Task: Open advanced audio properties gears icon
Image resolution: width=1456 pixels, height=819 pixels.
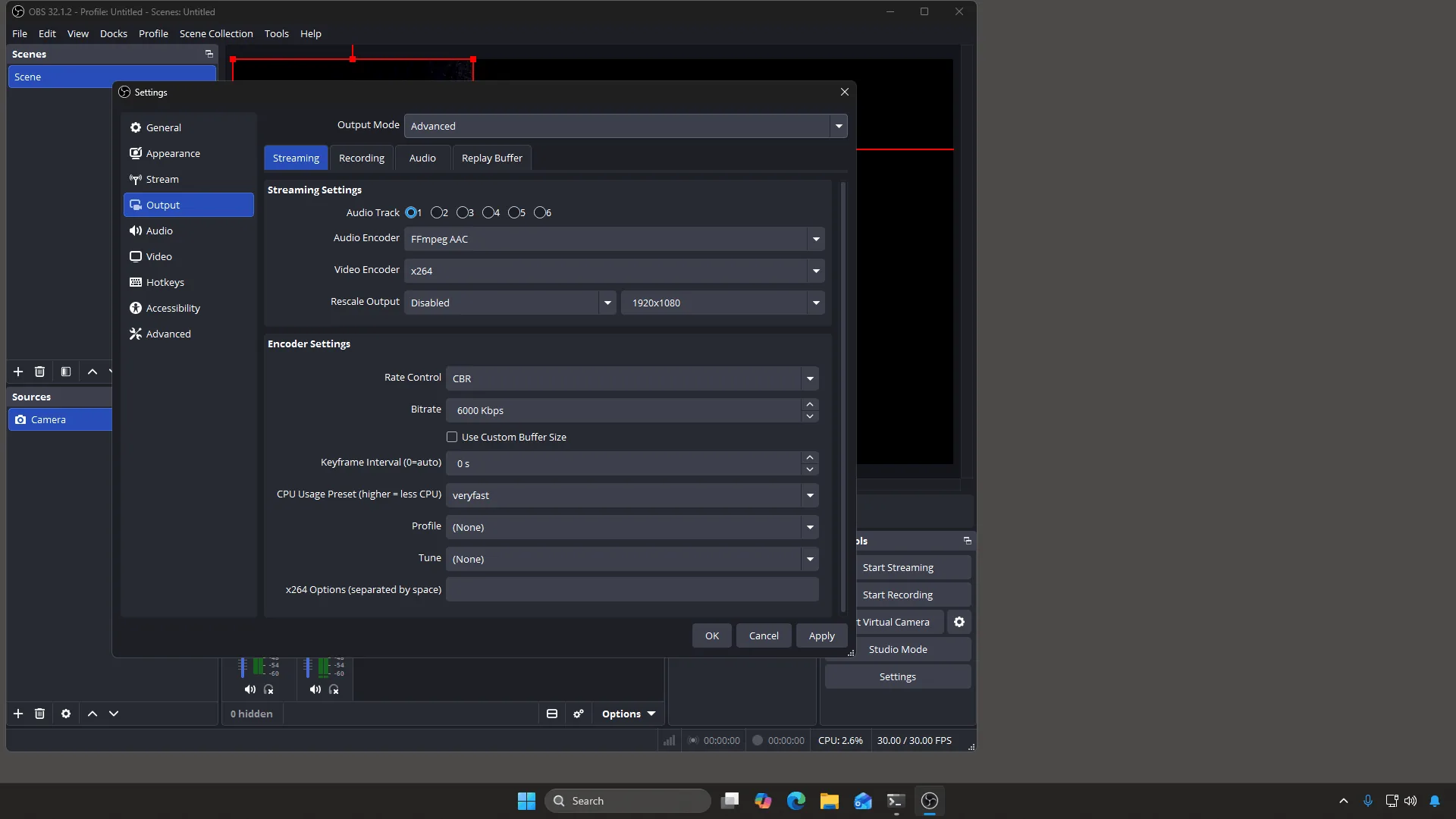Action: coord(579,714)
